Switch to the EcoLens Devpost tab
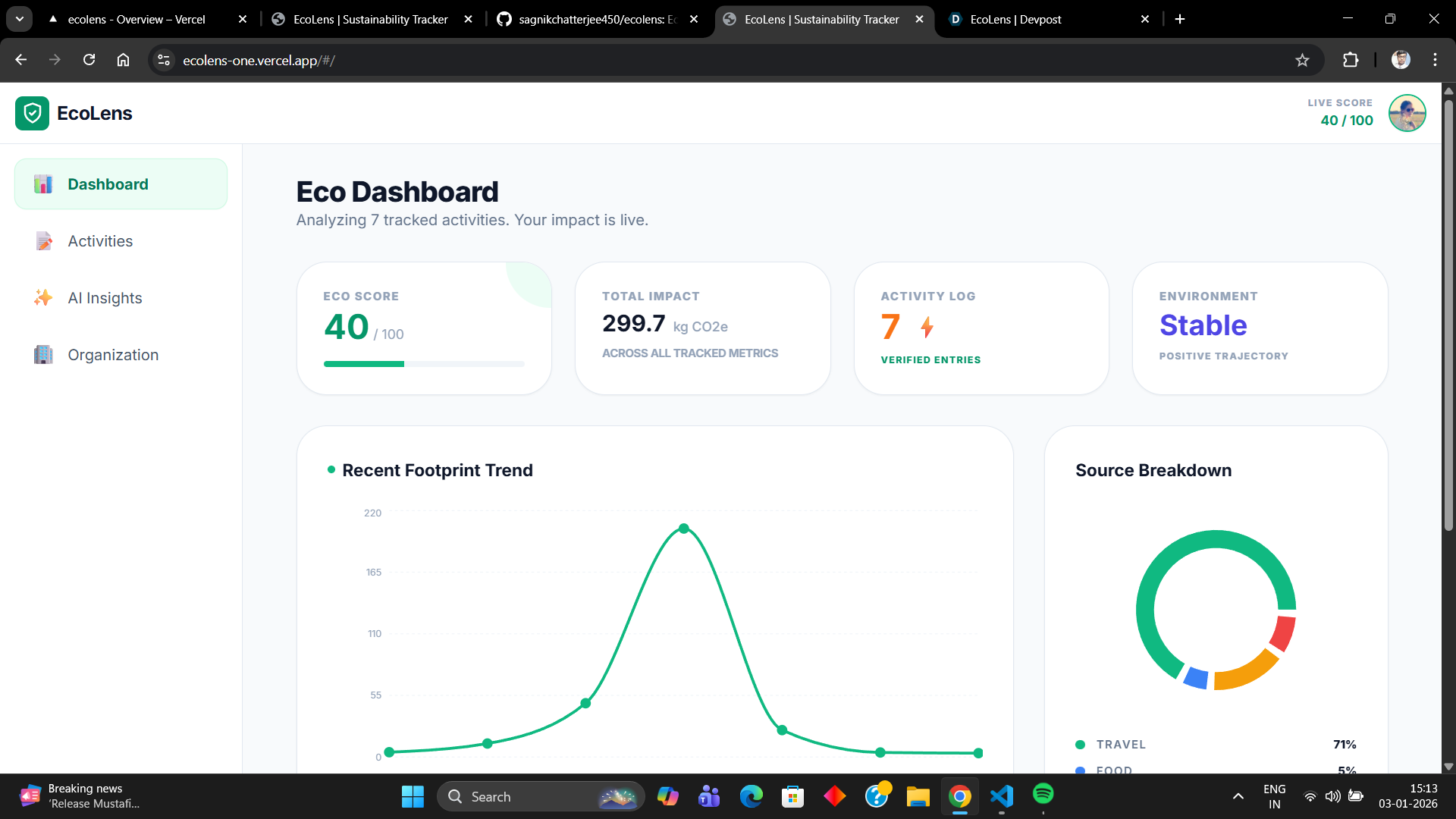 tap(1015, 20)
